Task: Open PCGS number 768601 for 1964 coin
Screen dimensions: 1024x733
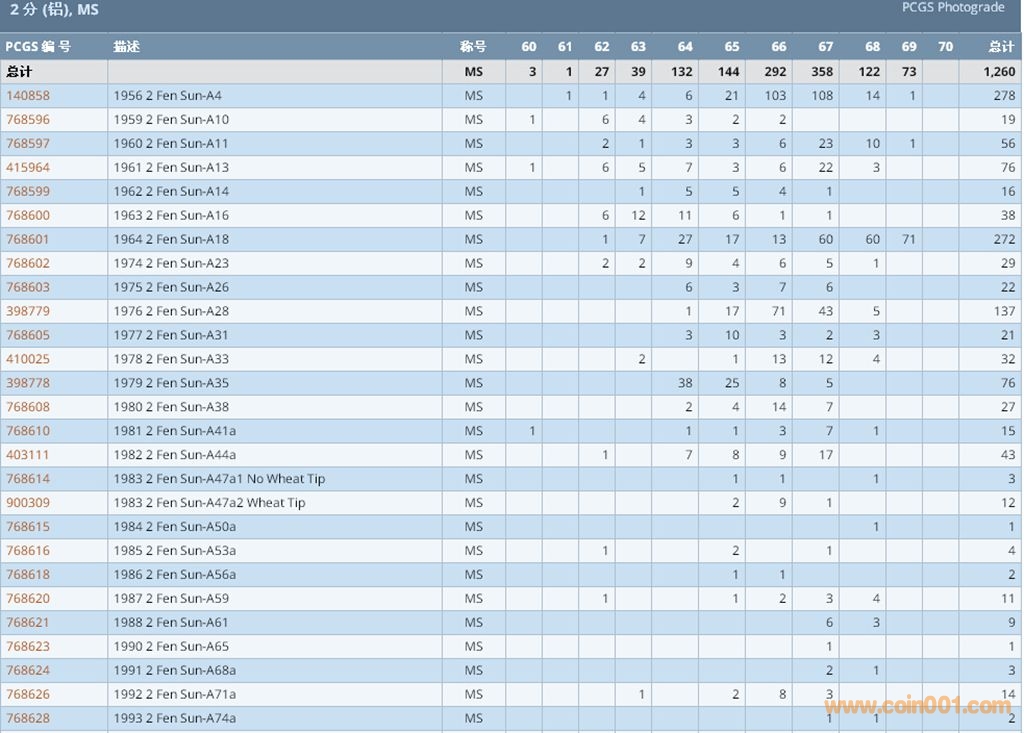Action: click(x=28, y=240)
